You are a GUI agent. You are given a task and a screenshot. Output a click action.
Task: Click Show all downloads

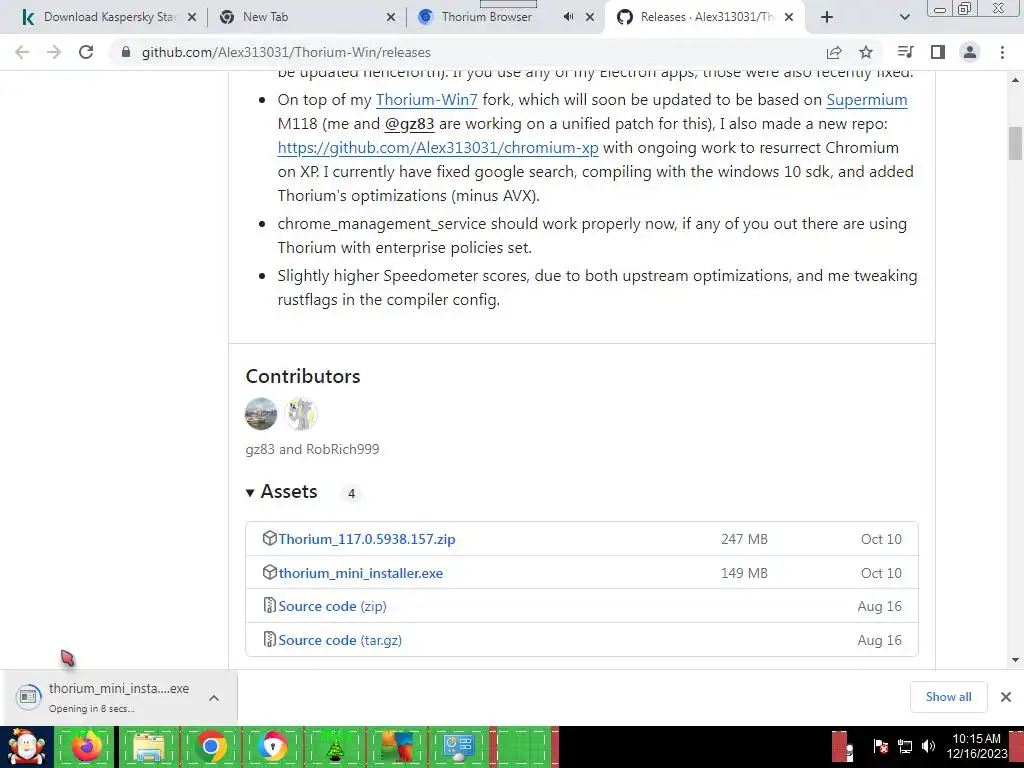pyautogui.click(x=948, y=697)
